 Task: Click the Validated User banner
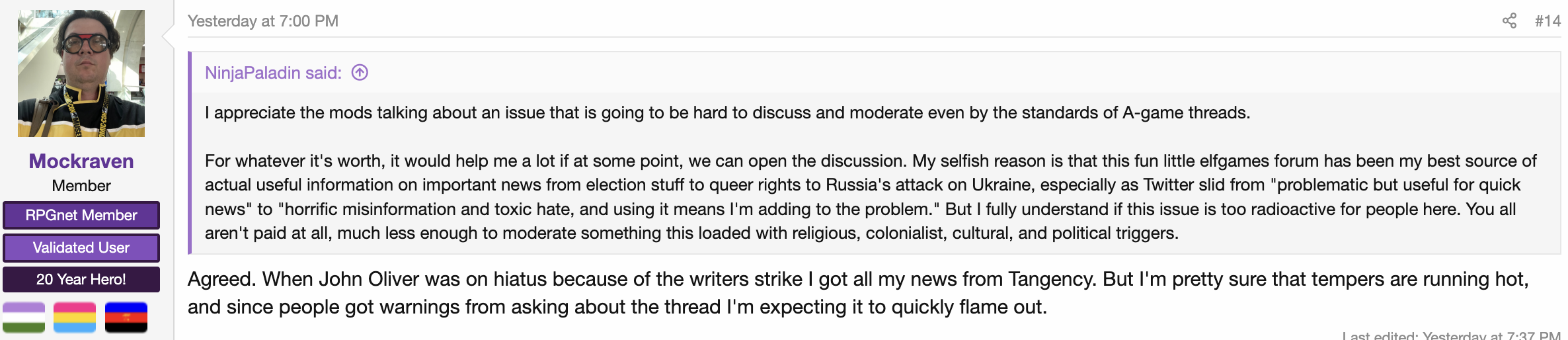pyautogui.click(x=81, y=247)
